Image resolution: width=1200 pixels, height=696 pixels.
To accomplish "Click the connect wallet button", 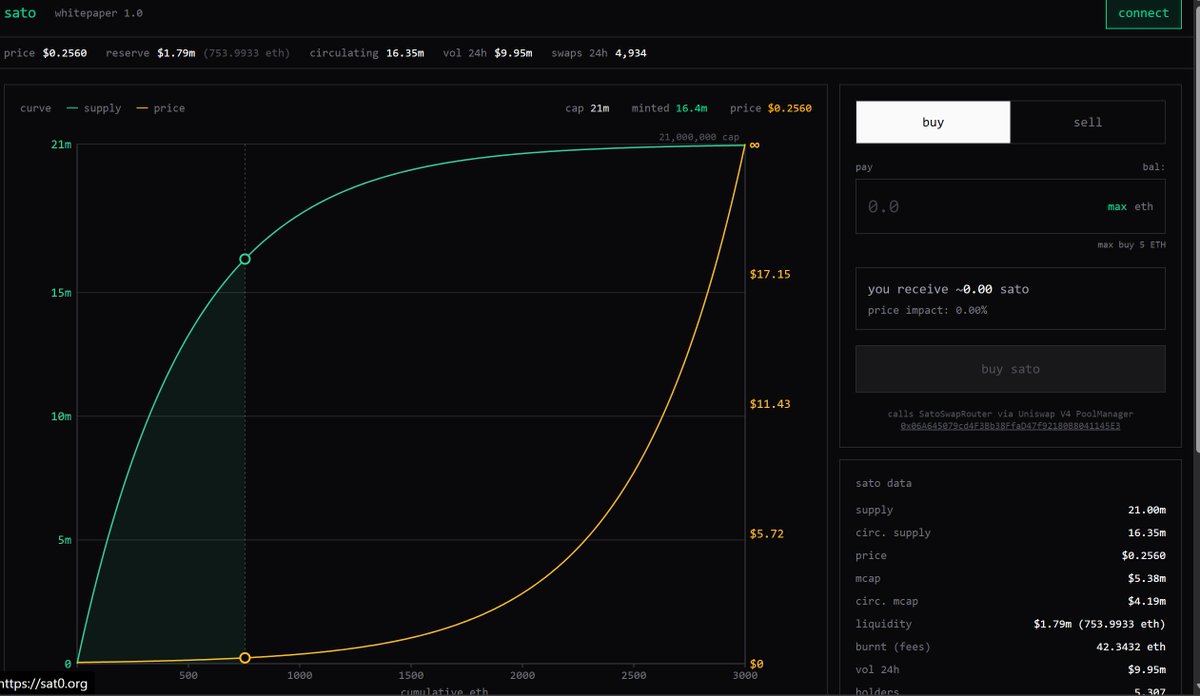I will coord(1143,13).
